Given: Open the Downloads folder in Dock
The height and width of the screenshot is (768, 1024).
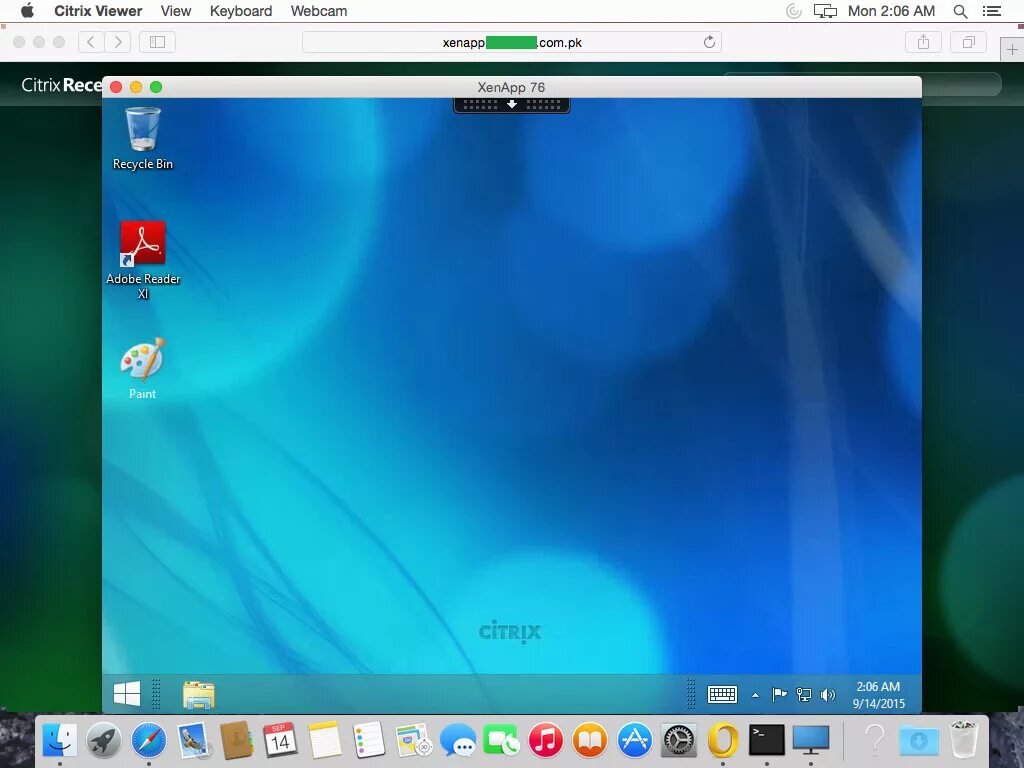Looking at the screenshot, I should pyautogui.click(x=919, y=740).
